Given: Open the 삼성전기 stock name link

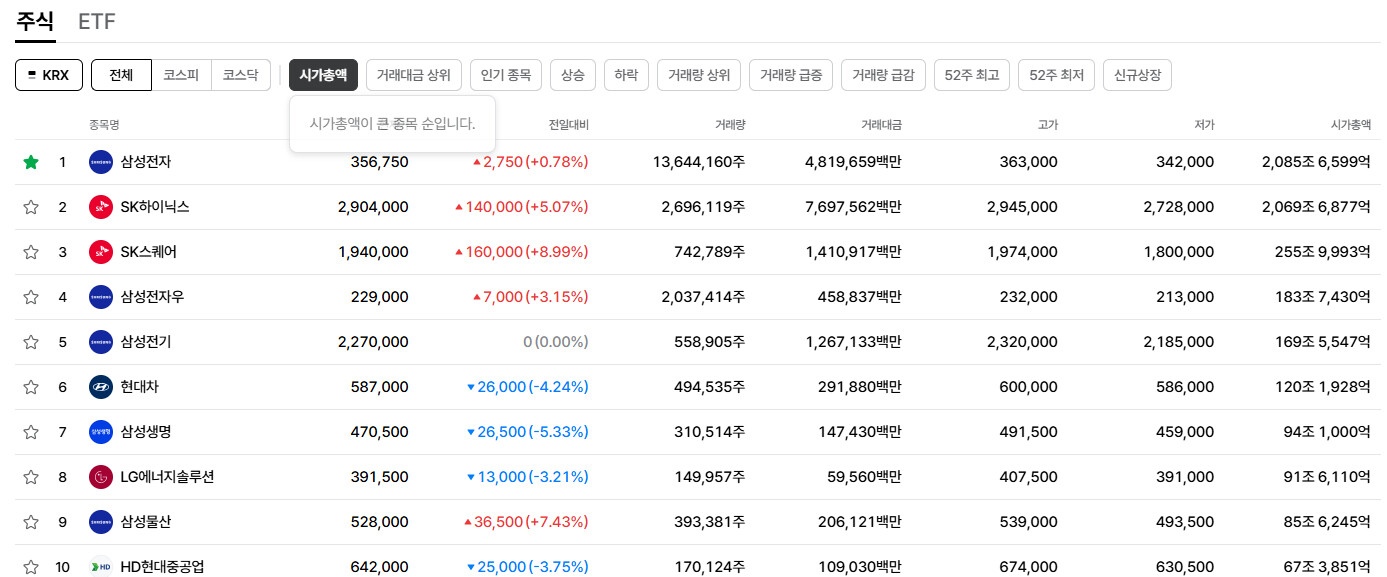Looking at the screenshot, I should tap(146, 342).
